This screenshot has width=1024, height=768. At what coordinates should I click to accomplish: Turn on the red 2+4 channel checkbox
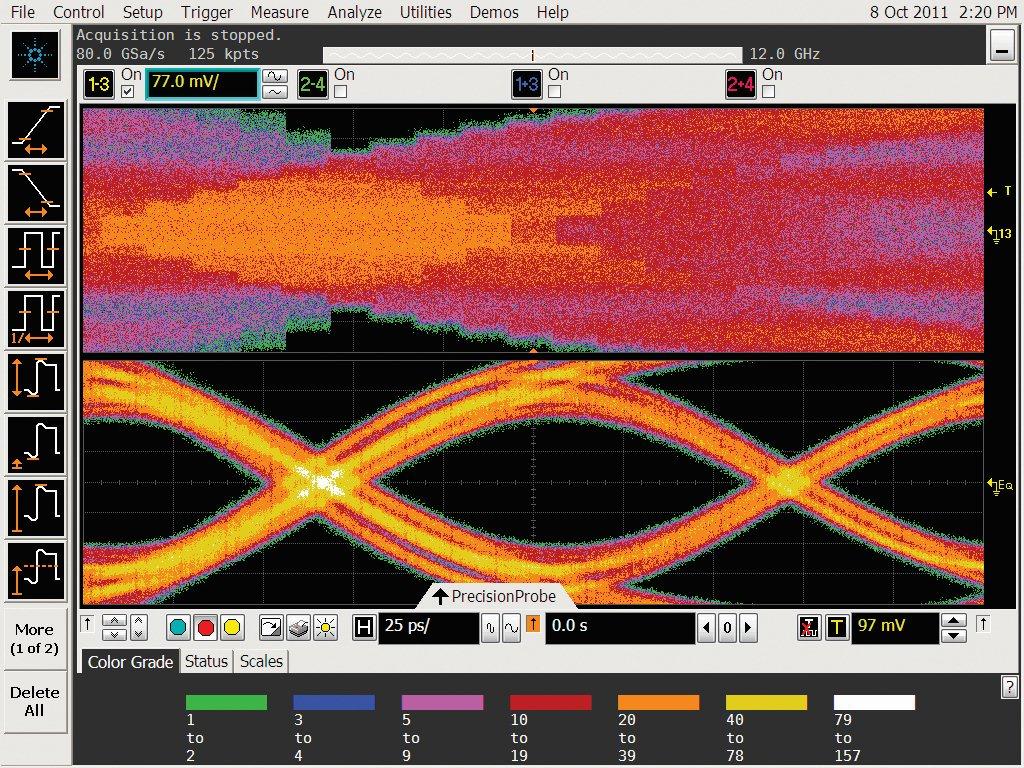point(769,91)
